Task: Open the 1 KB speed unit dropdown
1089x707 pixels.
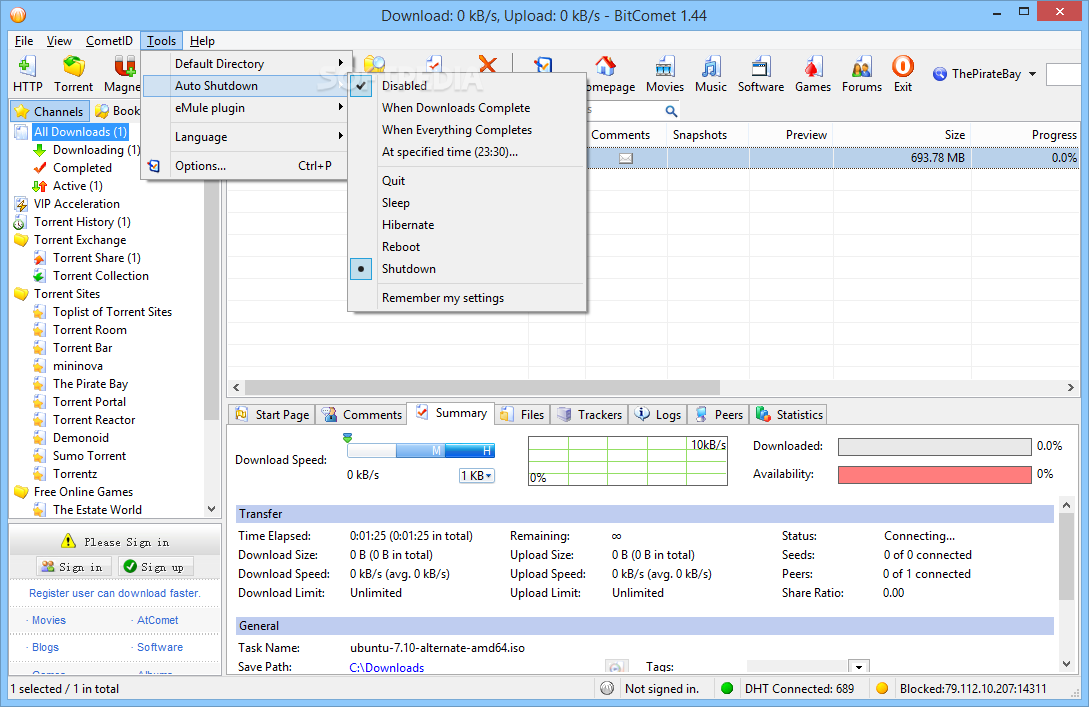Action: (x=476, y=476)
